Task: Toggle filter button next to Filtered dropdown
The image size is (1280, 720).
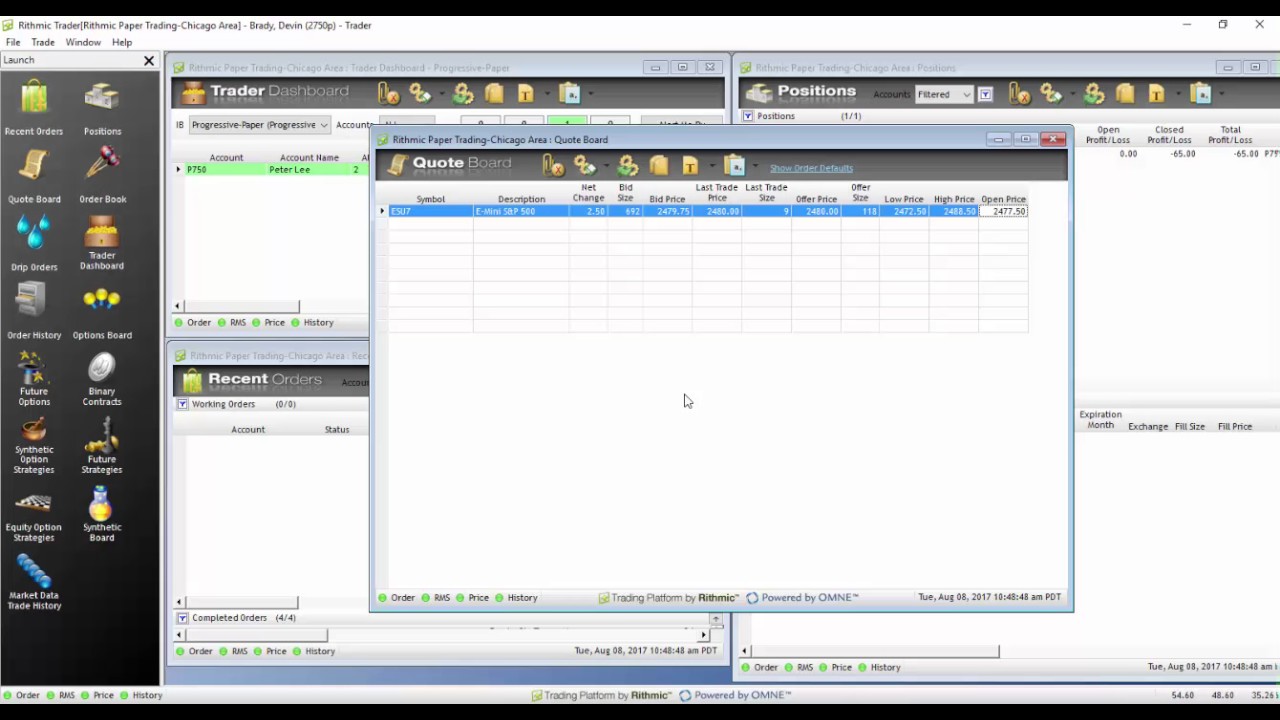Action: (985, 94)
